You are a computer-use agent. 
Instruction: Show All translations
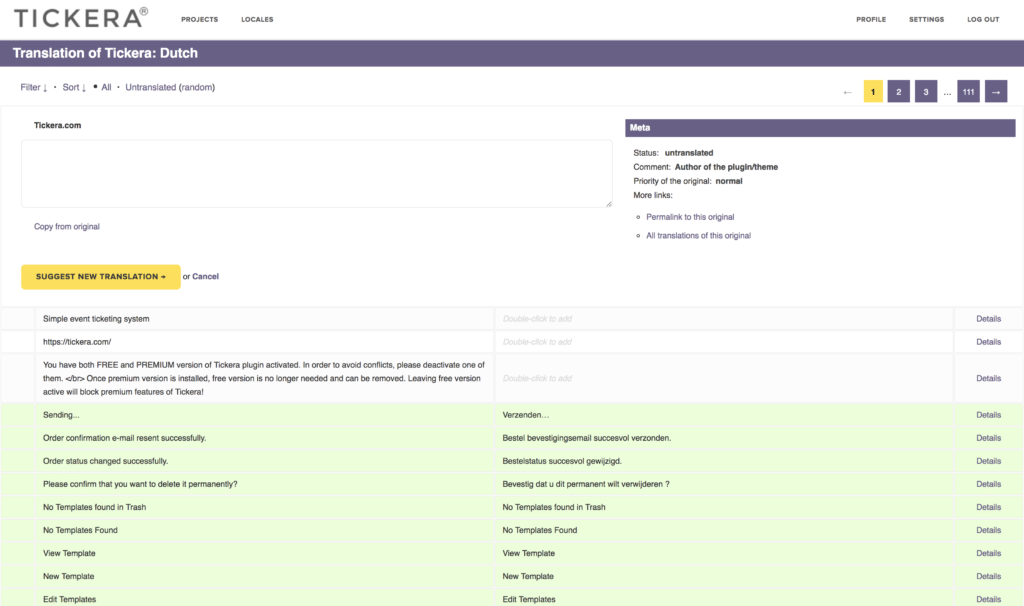(106, 88)
